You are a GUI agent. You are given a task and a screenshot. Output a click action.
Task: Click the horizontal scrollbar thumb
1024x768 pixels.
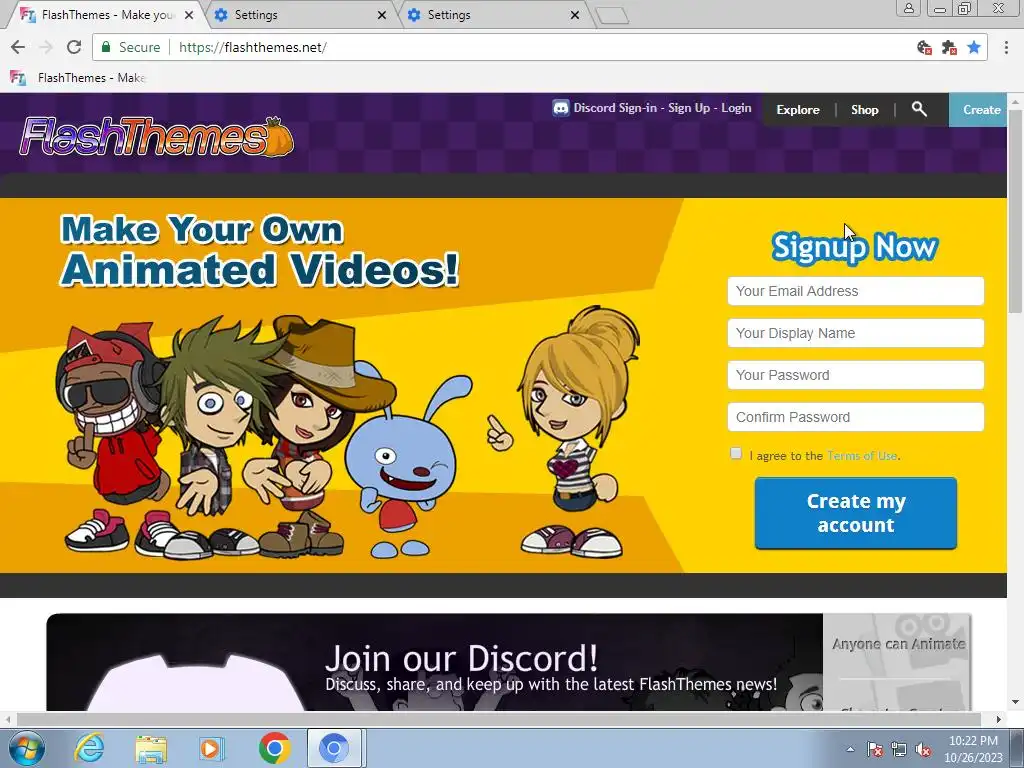(500, 719)
